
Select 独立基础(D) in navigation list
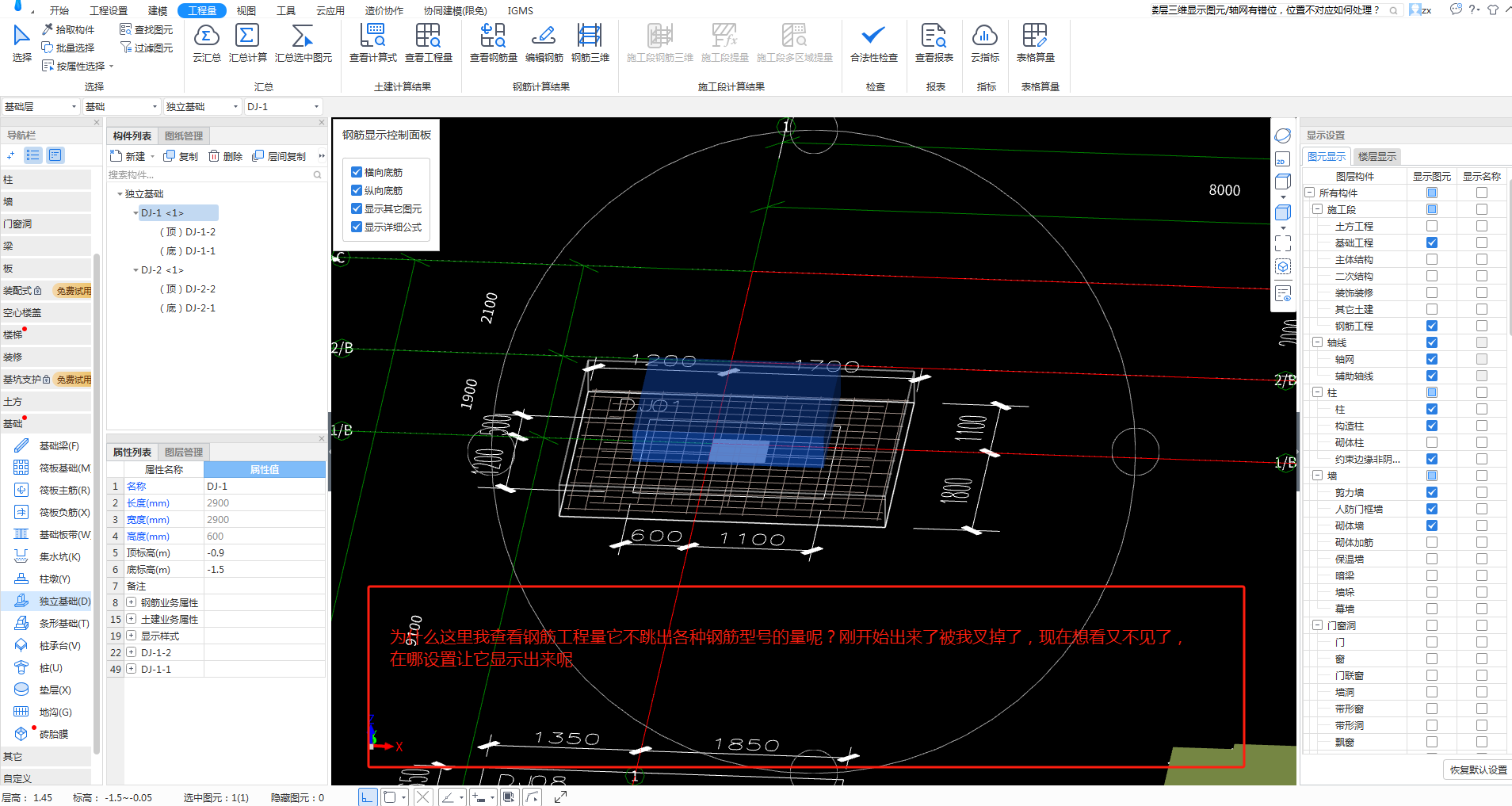(52, 602)
